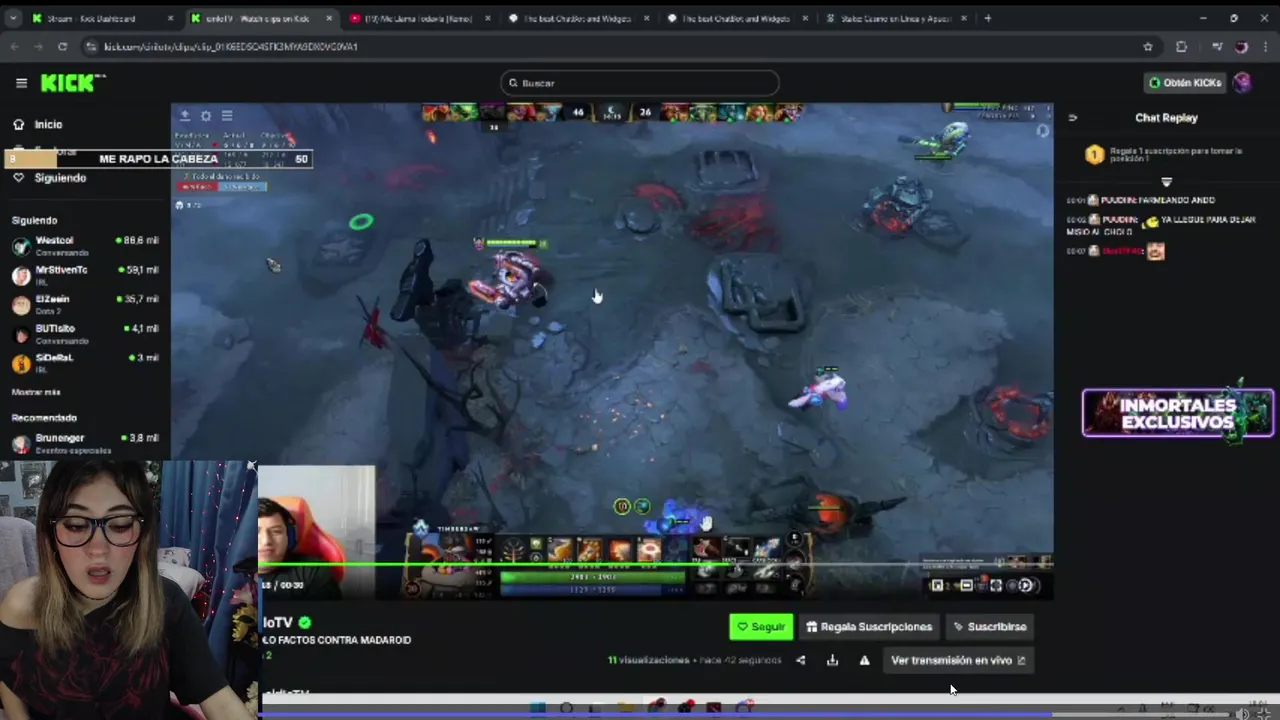
Task: Click the Seguir follow button
Action: click(761, 627)
